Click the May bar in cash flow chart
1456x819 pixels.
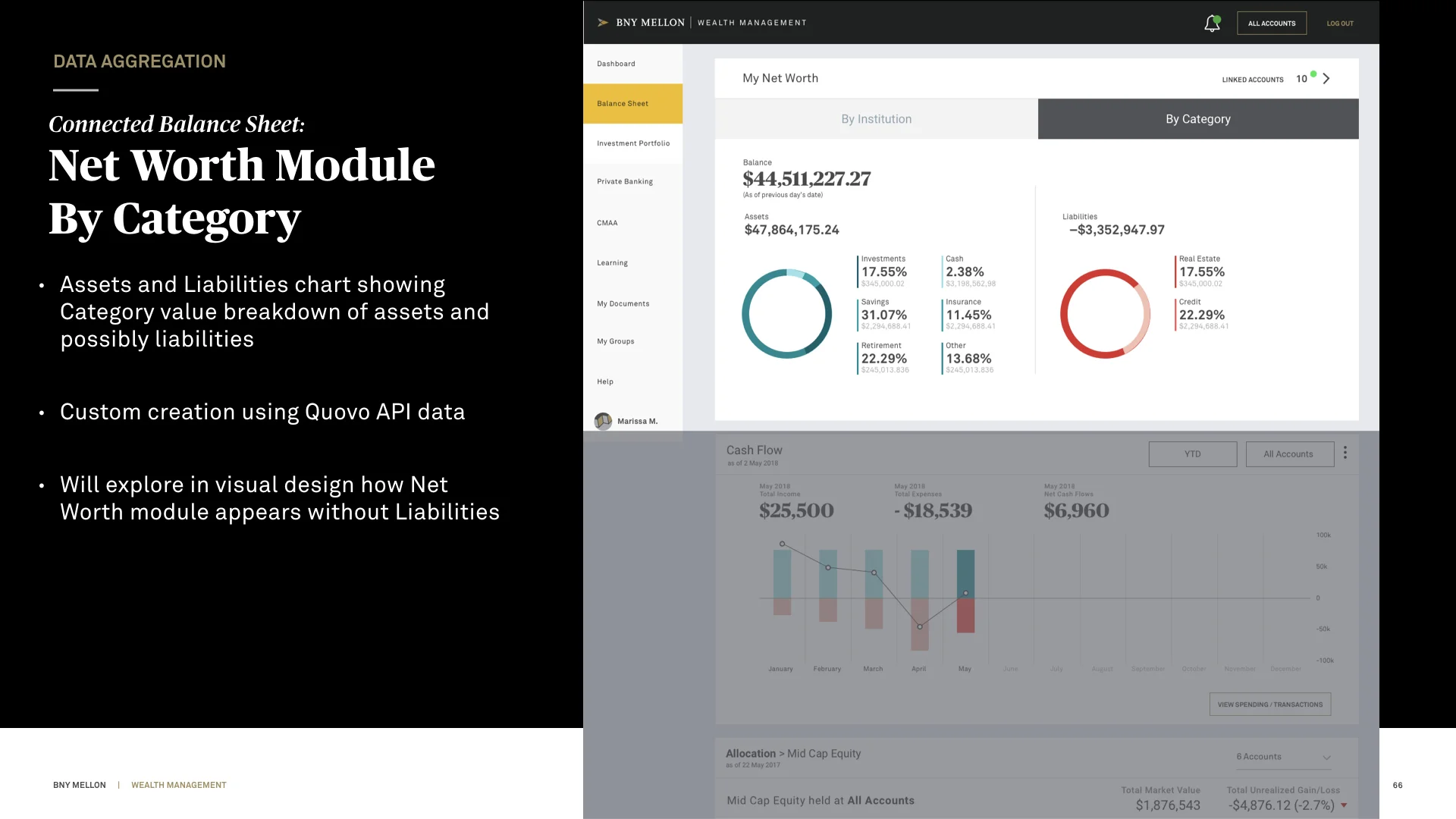click(x=965, y=576)
